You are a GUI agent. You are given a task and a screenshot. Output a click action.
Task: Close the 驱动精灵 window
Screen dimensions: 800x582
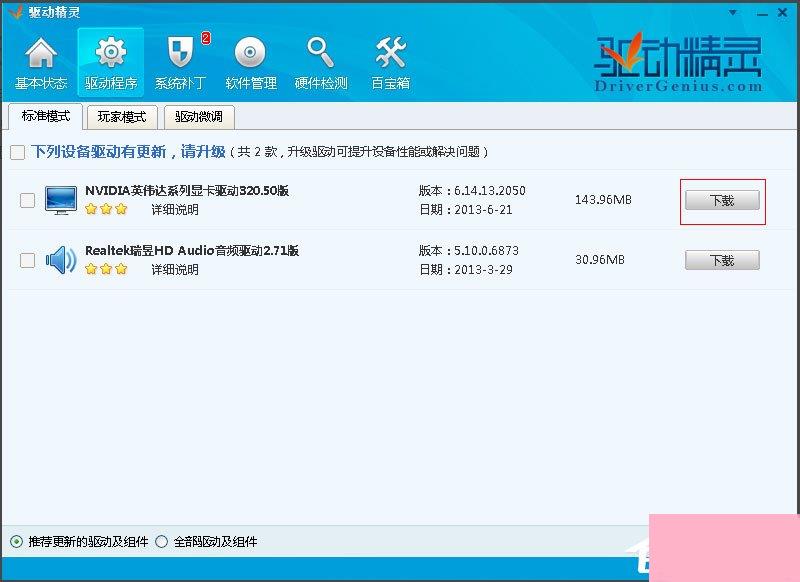(783, 12)
